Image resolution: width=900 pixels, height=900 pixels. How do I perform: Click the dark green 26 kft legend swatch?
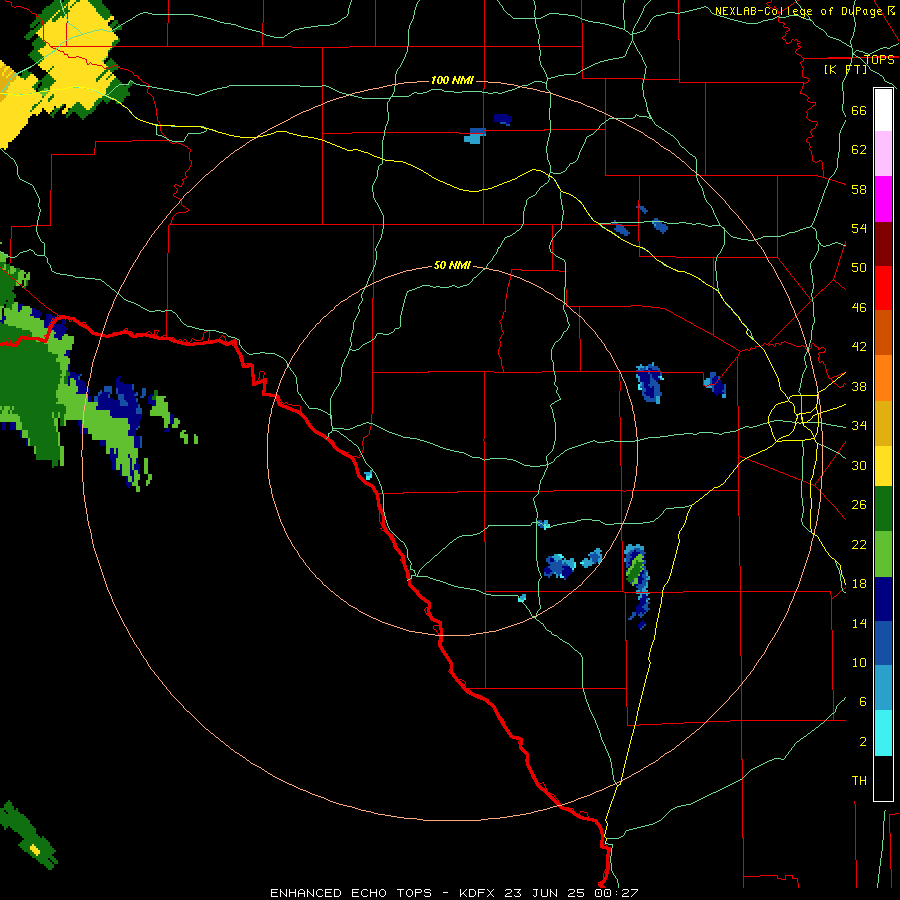(x=883, y=509)
